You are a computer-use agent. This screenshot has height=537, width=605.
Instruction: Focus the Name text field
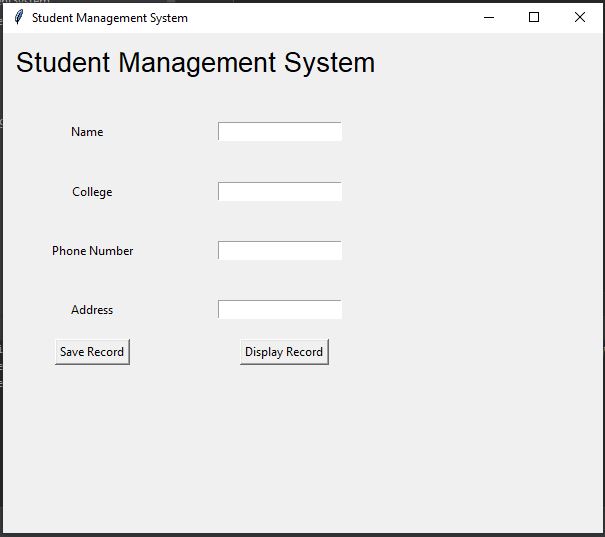click(280, 132)
